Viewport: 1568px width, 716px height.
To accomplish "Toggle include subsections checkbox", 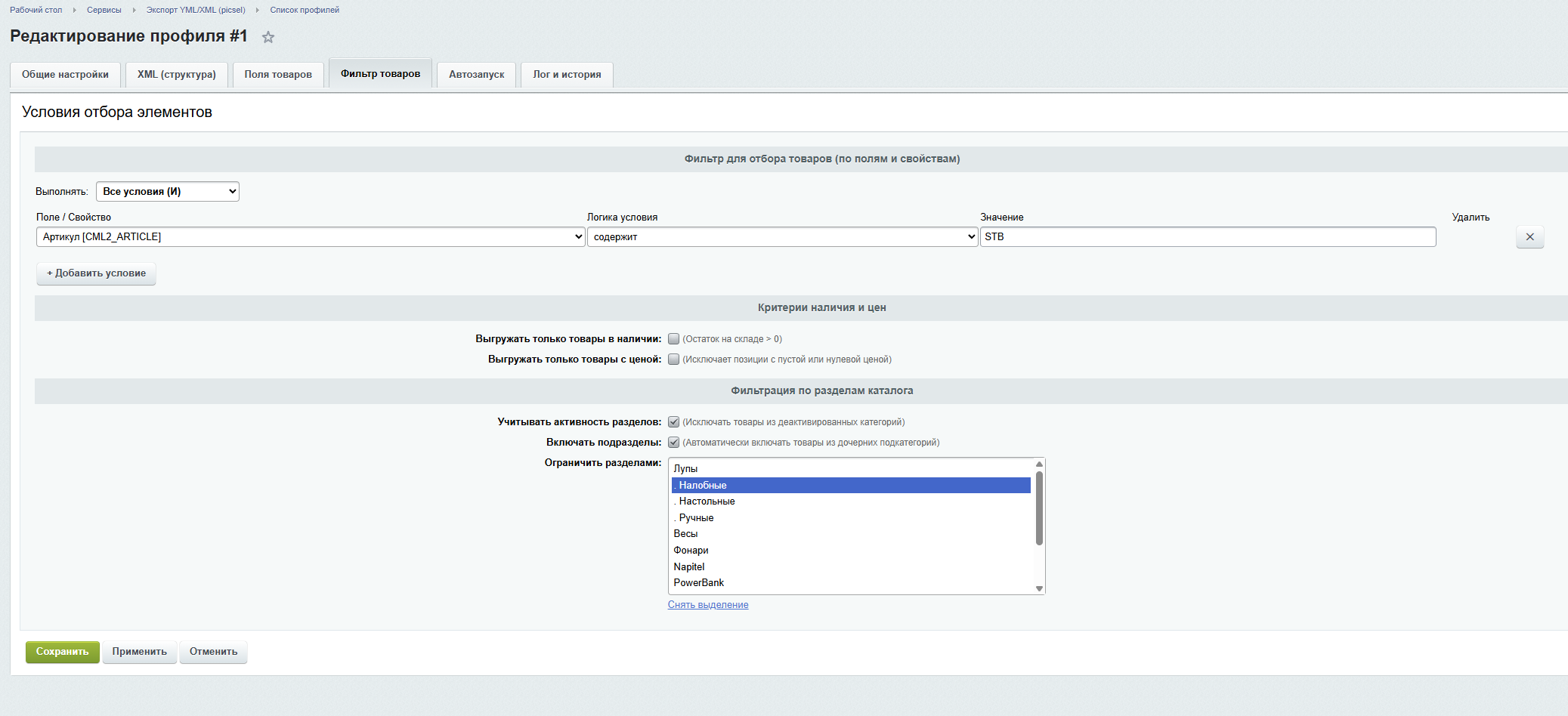I will [x=673, y=443].
